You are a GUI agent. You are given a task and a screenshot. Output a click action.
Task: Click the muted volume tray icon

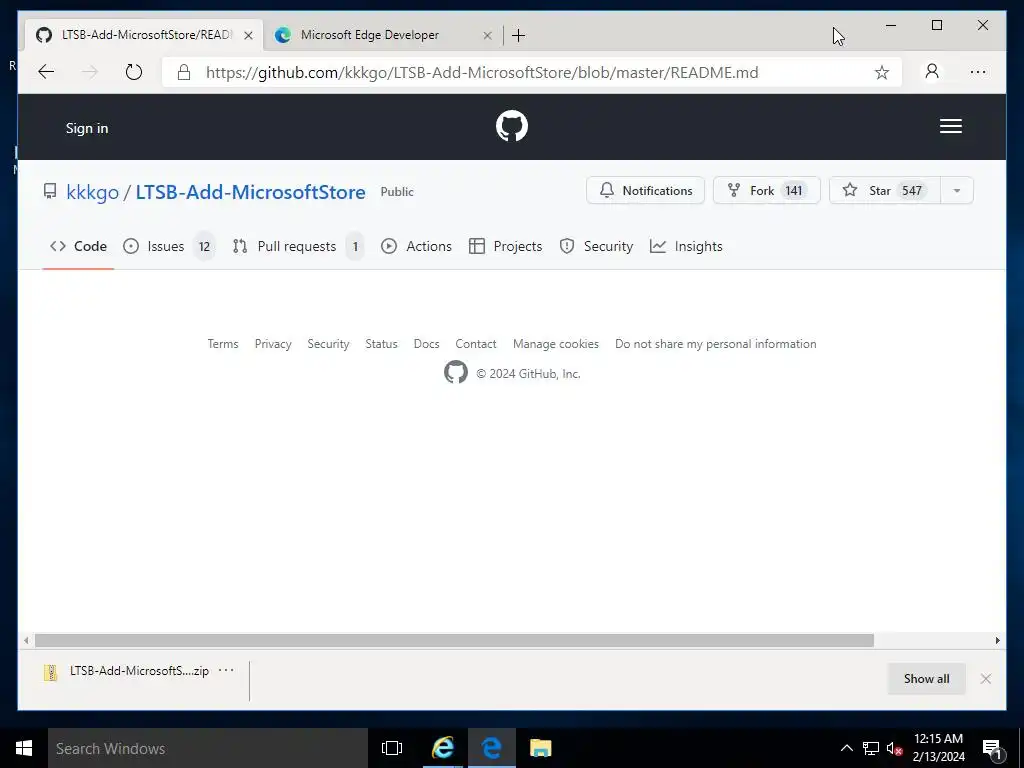(895, 748)
